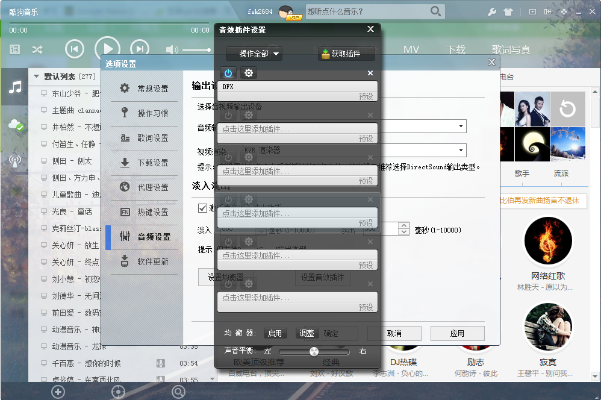
Task: Expand the audio output device dropdown
Action: point(462,126)
